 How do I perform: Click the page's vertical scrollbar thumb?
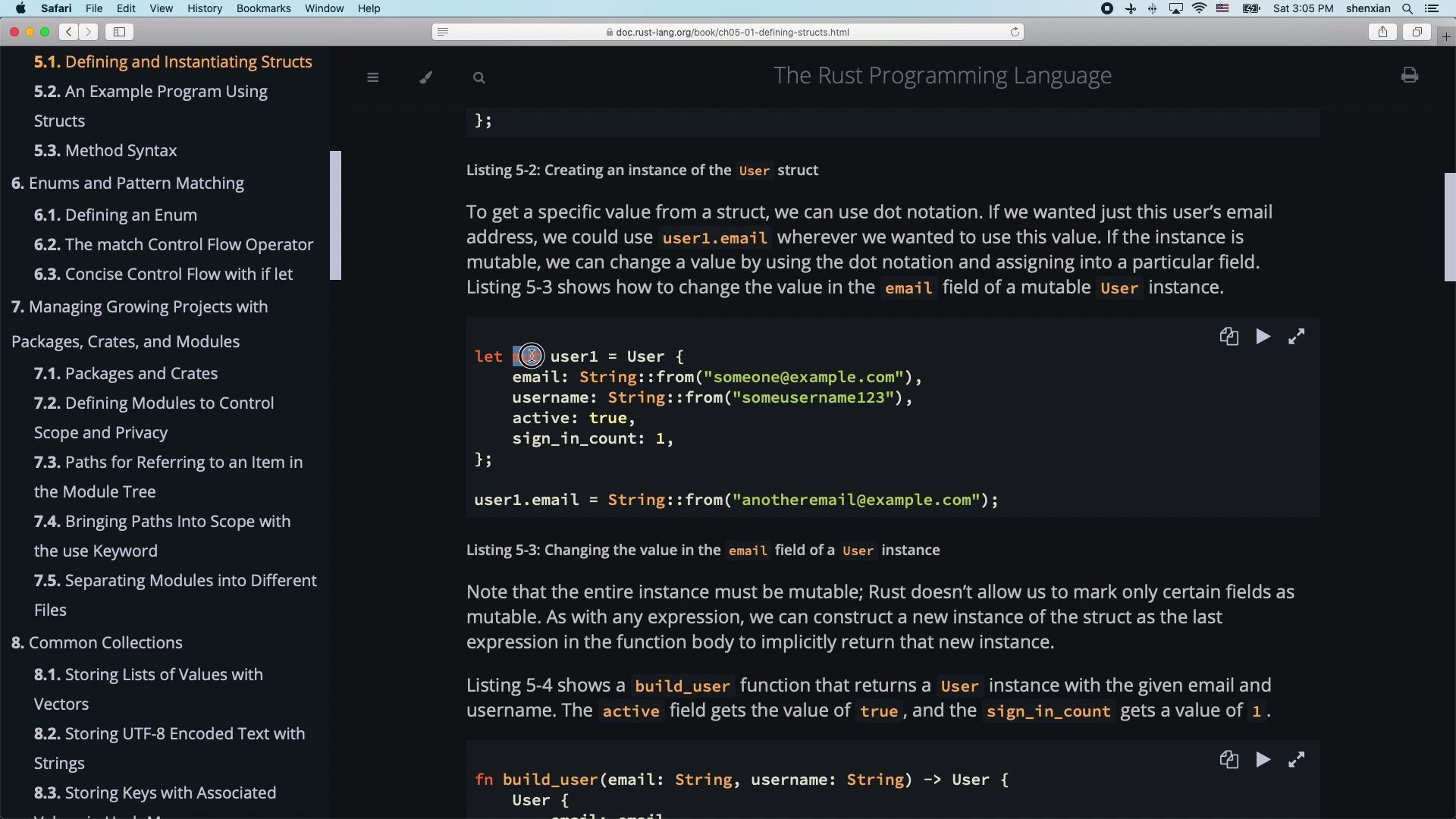pos(1449,227)
